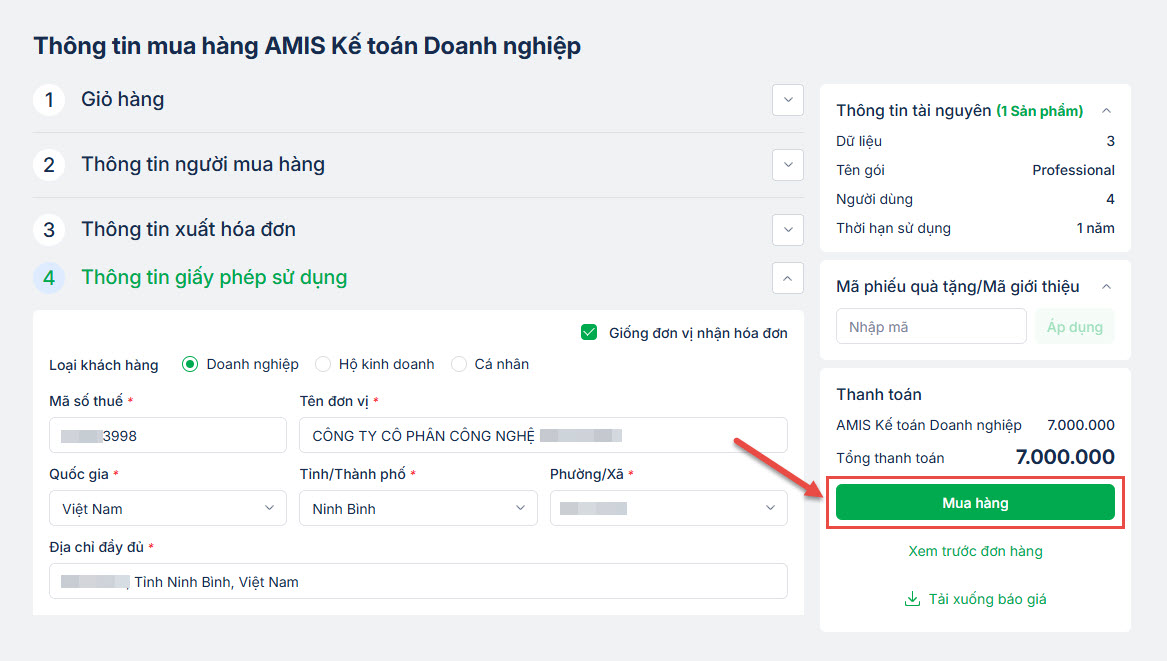Collapse Thông tin giấy phép sử dụng chevron
This screenshot has width=1167, height=661.
click(x=788, y=278)
